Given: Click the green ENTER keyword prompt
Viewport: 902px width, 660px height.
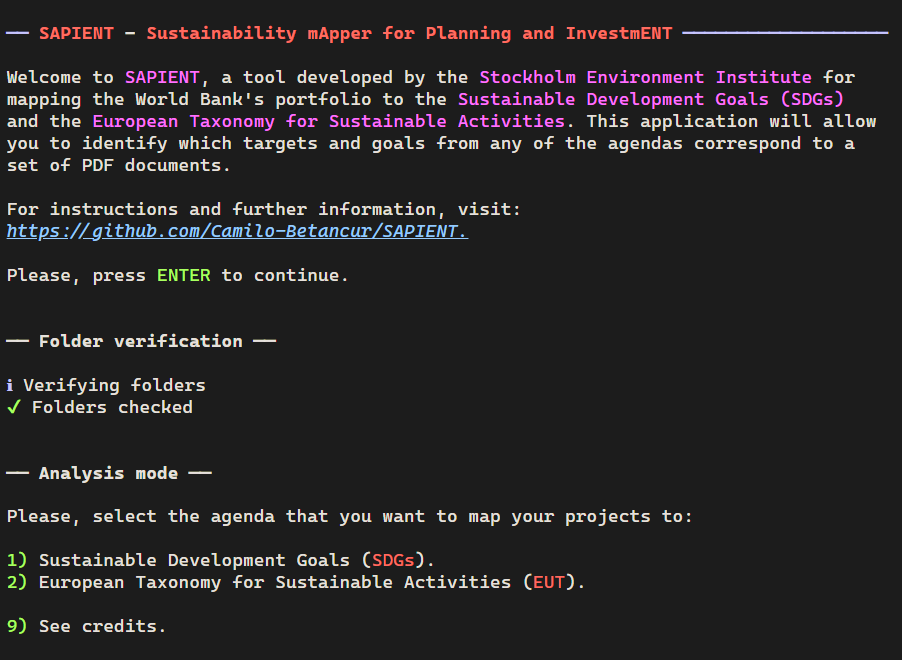Looking at the screenshot, I should 183,274.
